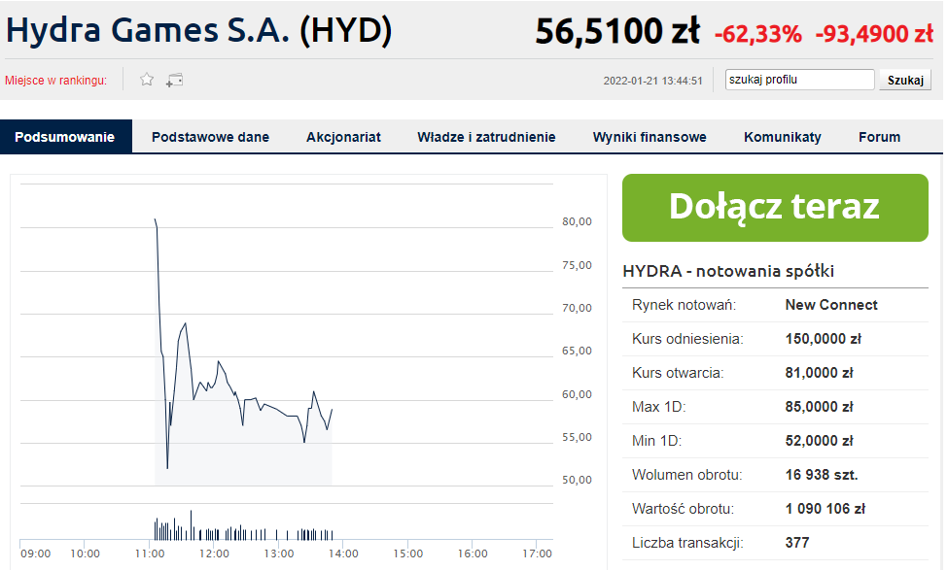Open the Podsumowanie tab

tap(65, 137)
